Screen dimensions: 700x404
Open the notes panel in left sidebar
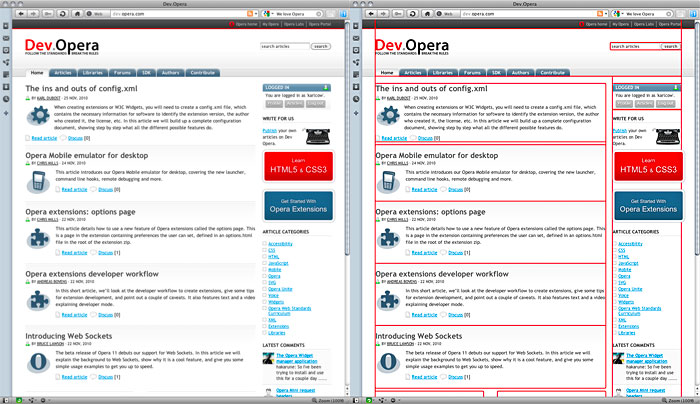click(x=6, y=75)
